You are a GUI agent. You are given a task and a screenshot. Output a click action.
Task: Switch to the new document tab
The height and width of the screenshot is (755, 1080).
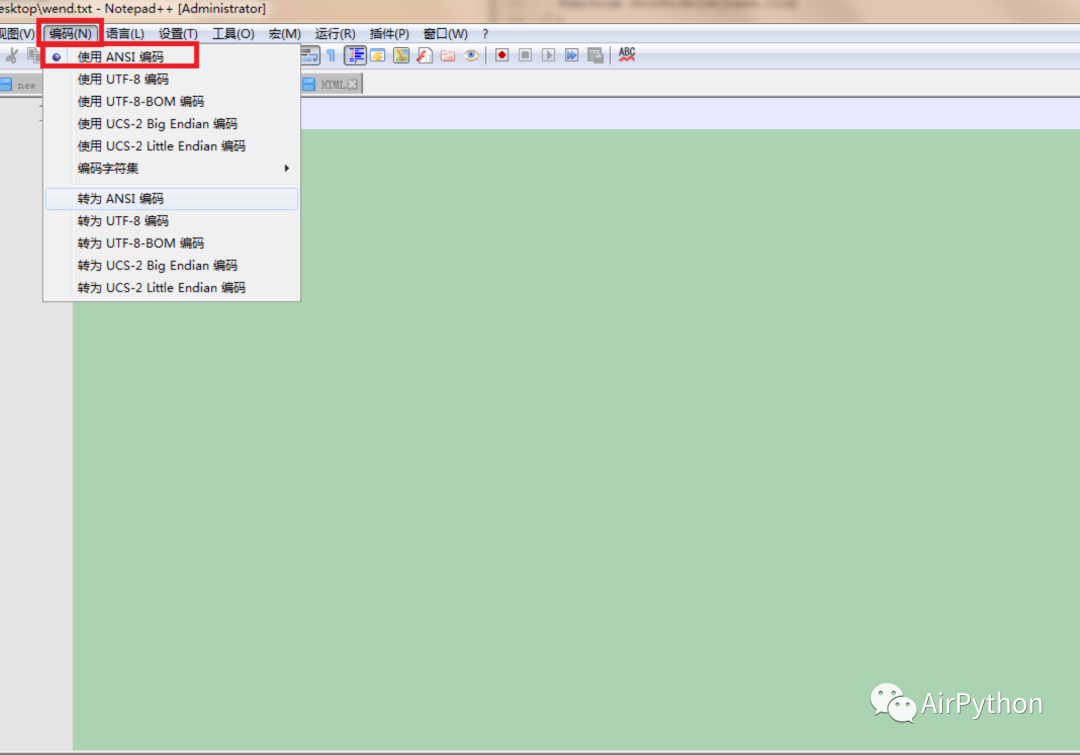coord(21,85)
